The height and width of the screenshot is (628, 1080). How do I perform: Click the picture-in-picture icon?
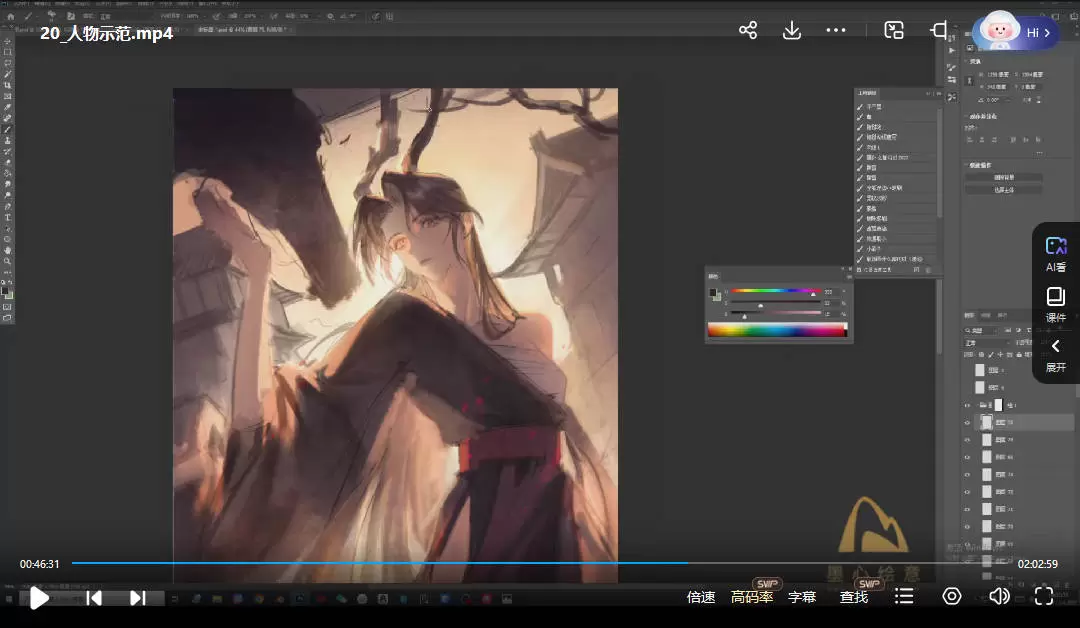pyautogui.click(x=894, y=30)
